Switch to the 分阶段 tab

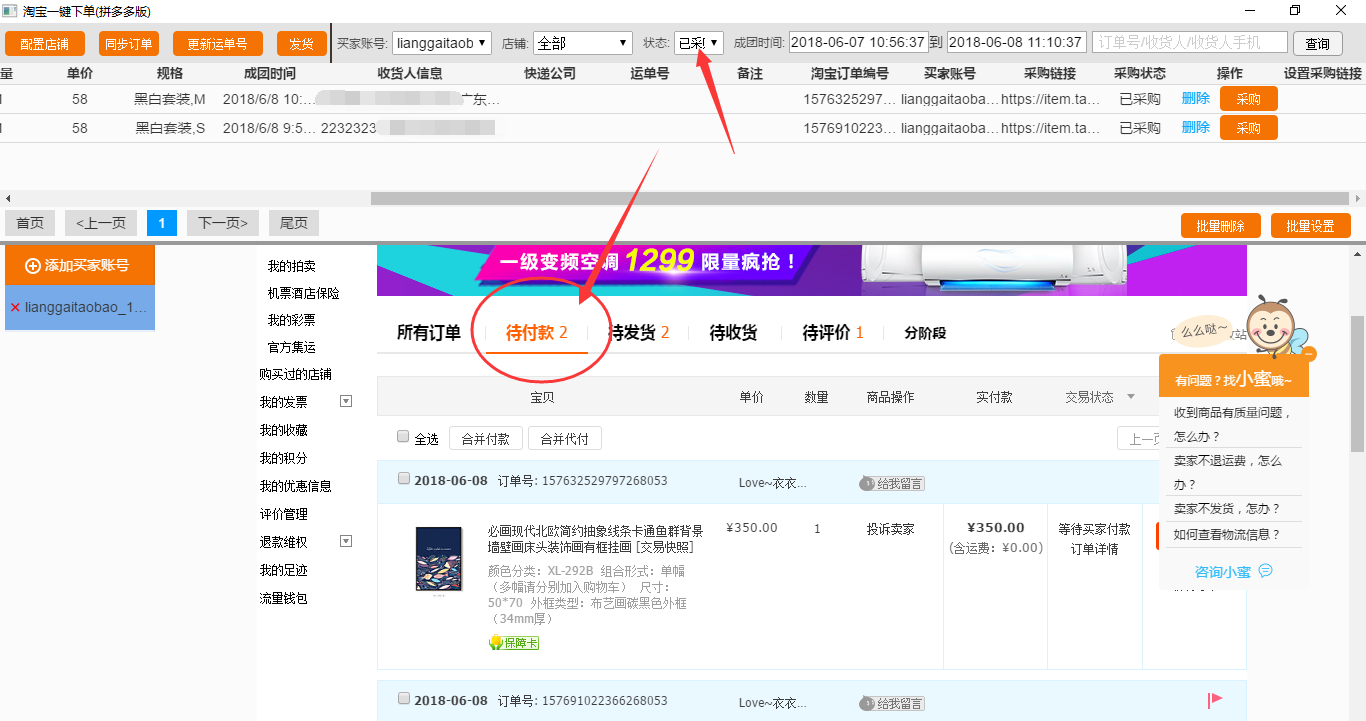(x=925, y=333)
